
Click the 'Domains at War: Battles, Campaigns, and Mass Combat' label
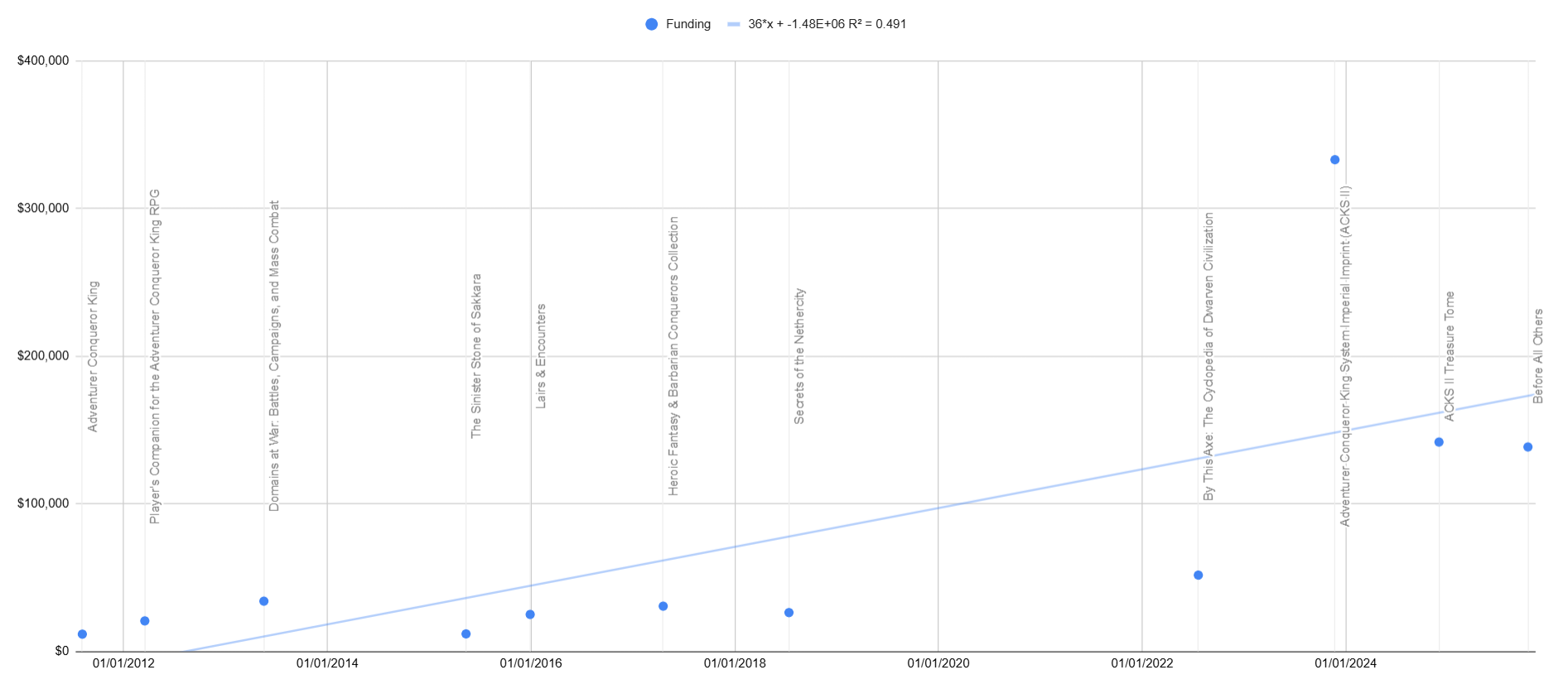coord(274,356)
